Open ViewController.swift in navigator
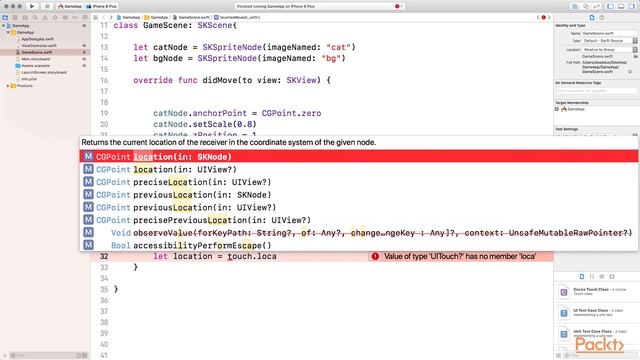640x360 pixels. (39, 46)
